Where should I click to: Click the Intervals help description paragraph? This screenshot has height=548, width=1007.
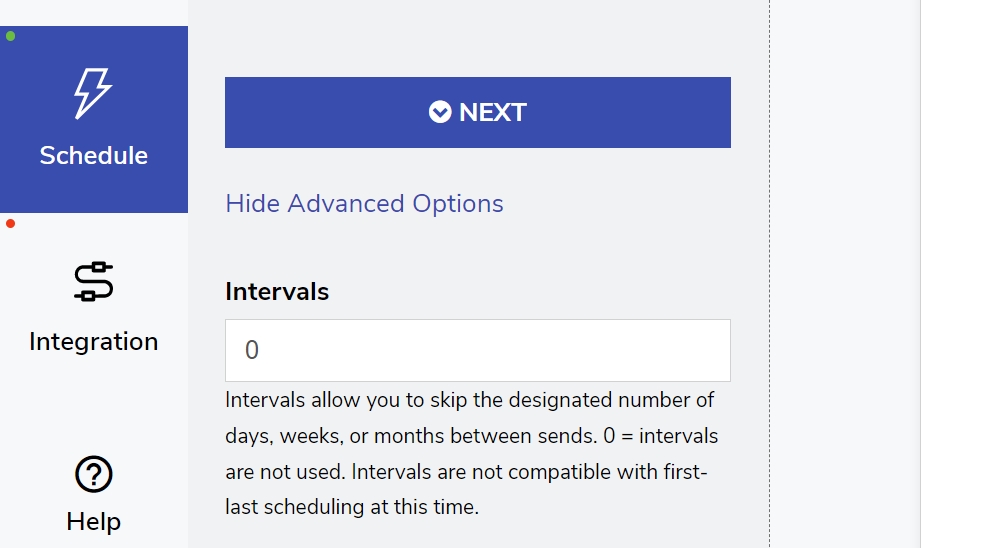pos(472,454)
